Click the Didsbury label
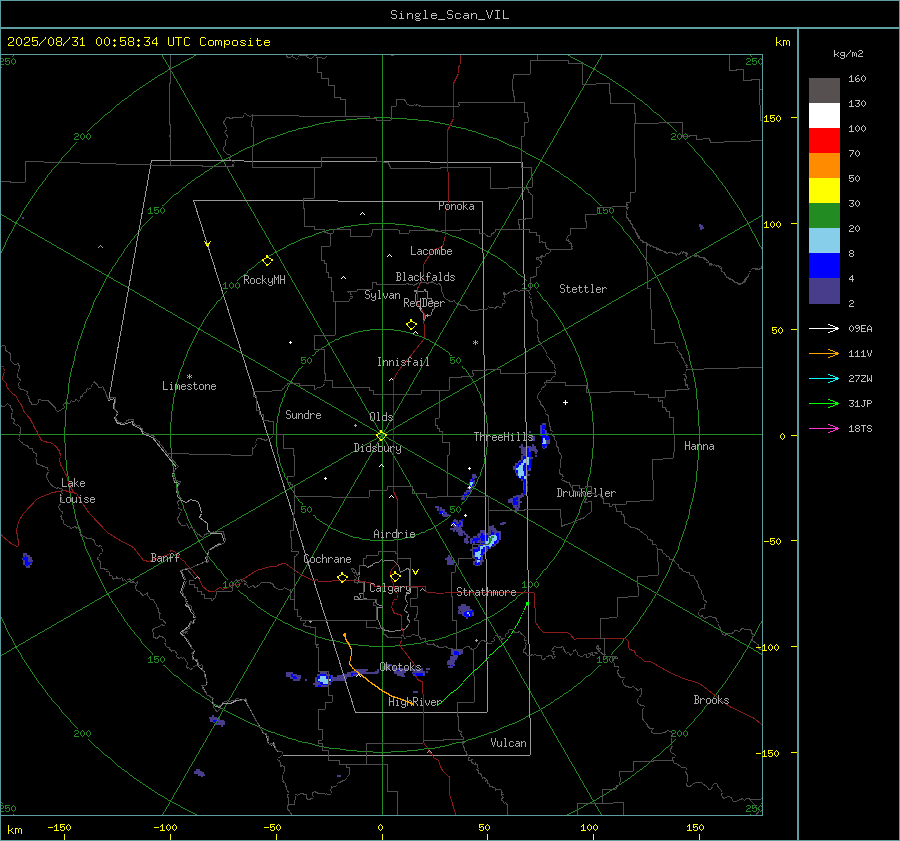Image resolution: width=900 pixels, height=841 pixels. click(378, 448)
